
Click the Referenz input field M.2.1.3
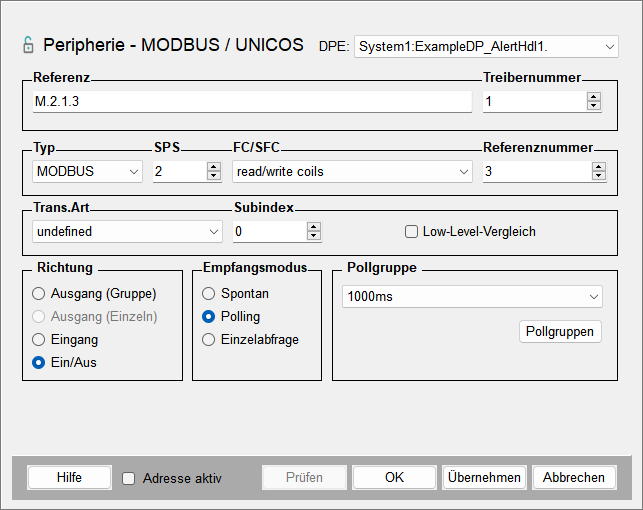(252, 102)
